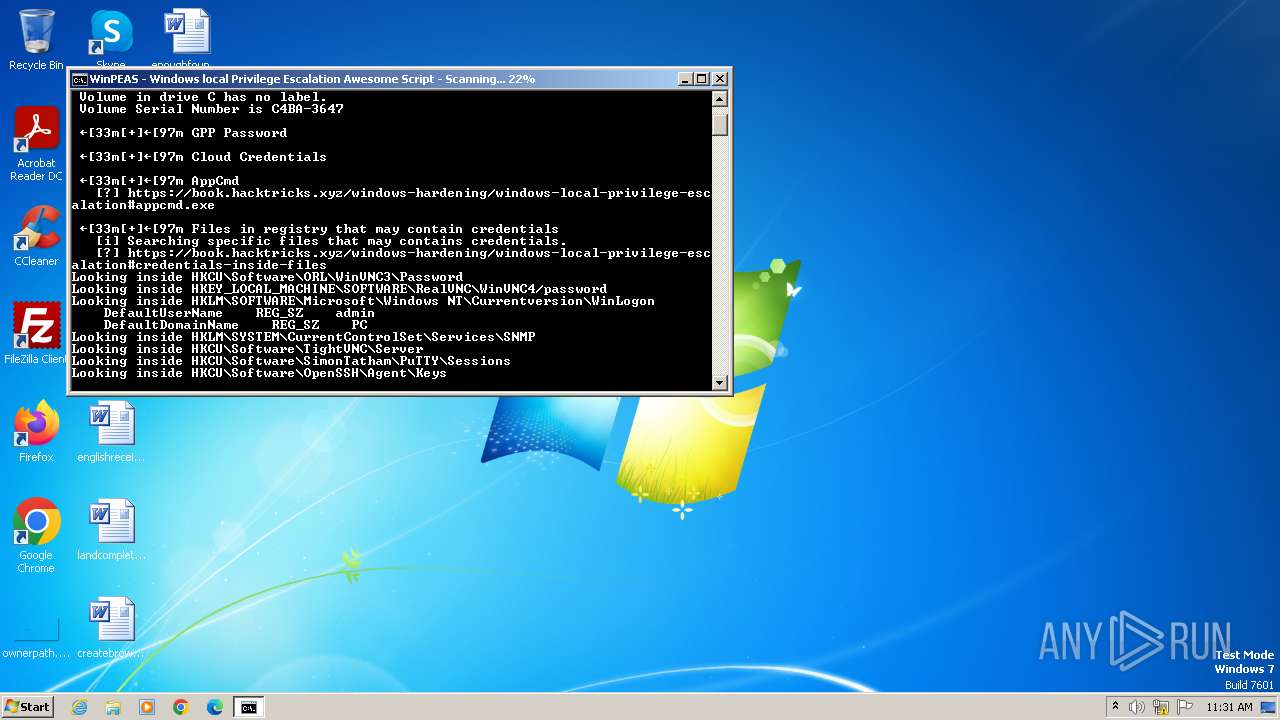
Task: Click the 'Cloud Credentials' console line
Action: [x=203, y=157]
